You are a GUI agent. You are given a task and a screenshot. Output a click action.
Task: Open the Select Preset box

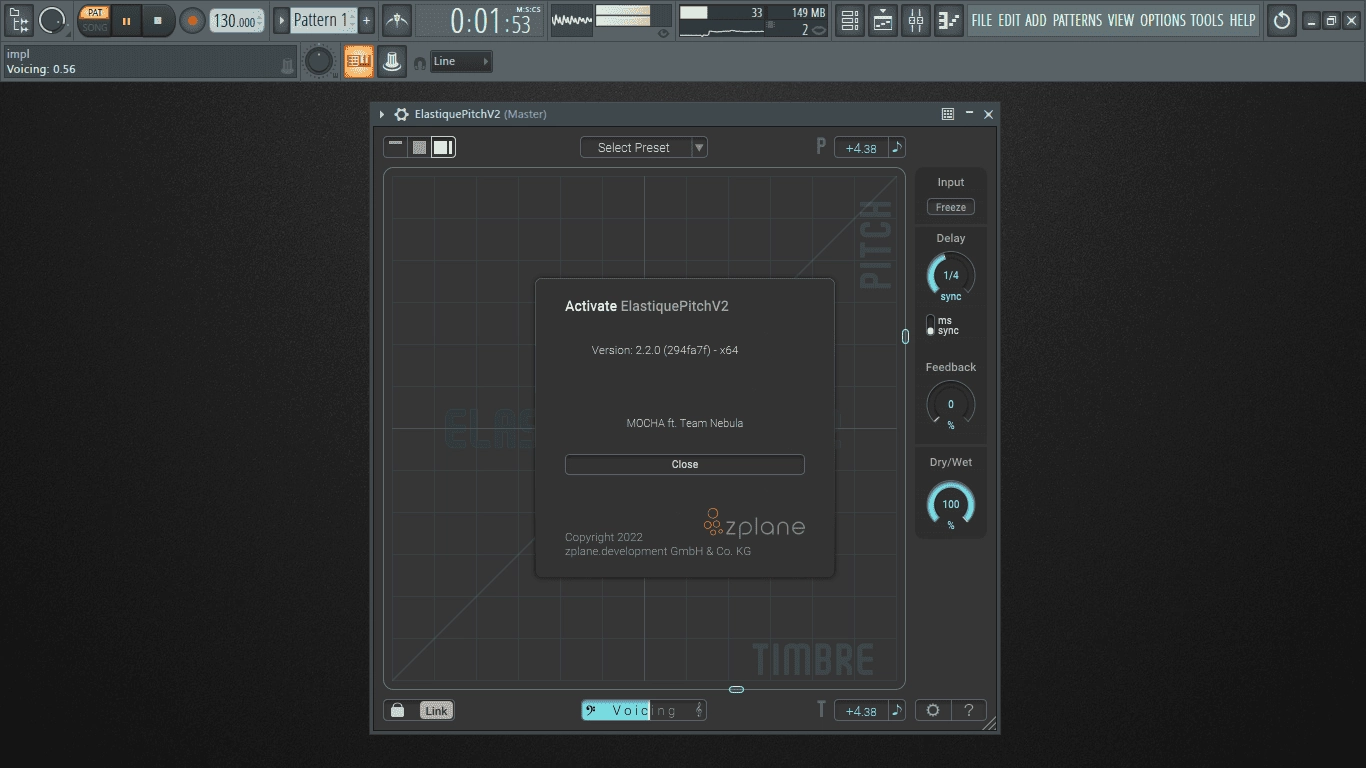pyautogui.click(x=635, y=147)
